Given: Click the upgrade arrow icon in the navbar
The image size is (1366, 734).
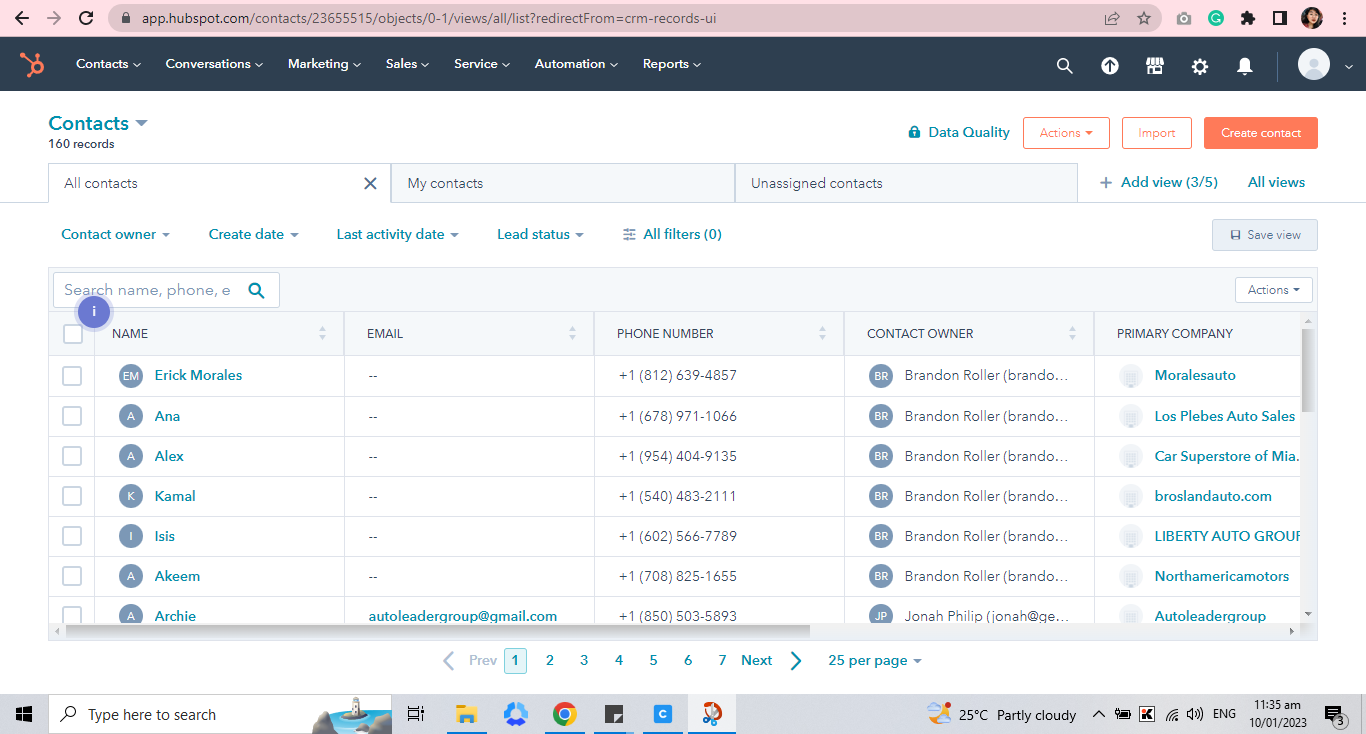Looking at the screenshot, I should click(1110, 65).
